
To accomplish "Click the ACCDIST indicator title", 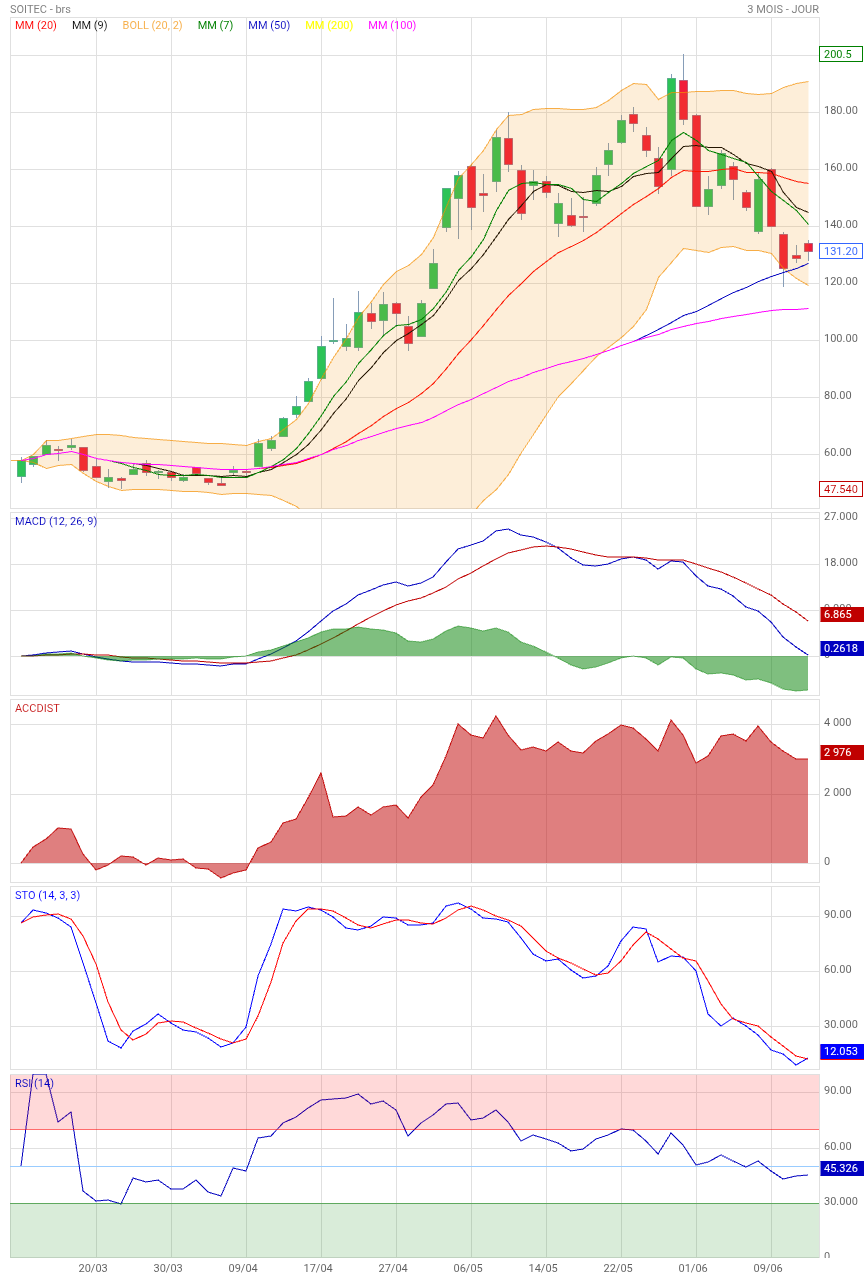I will coord(37,708).
